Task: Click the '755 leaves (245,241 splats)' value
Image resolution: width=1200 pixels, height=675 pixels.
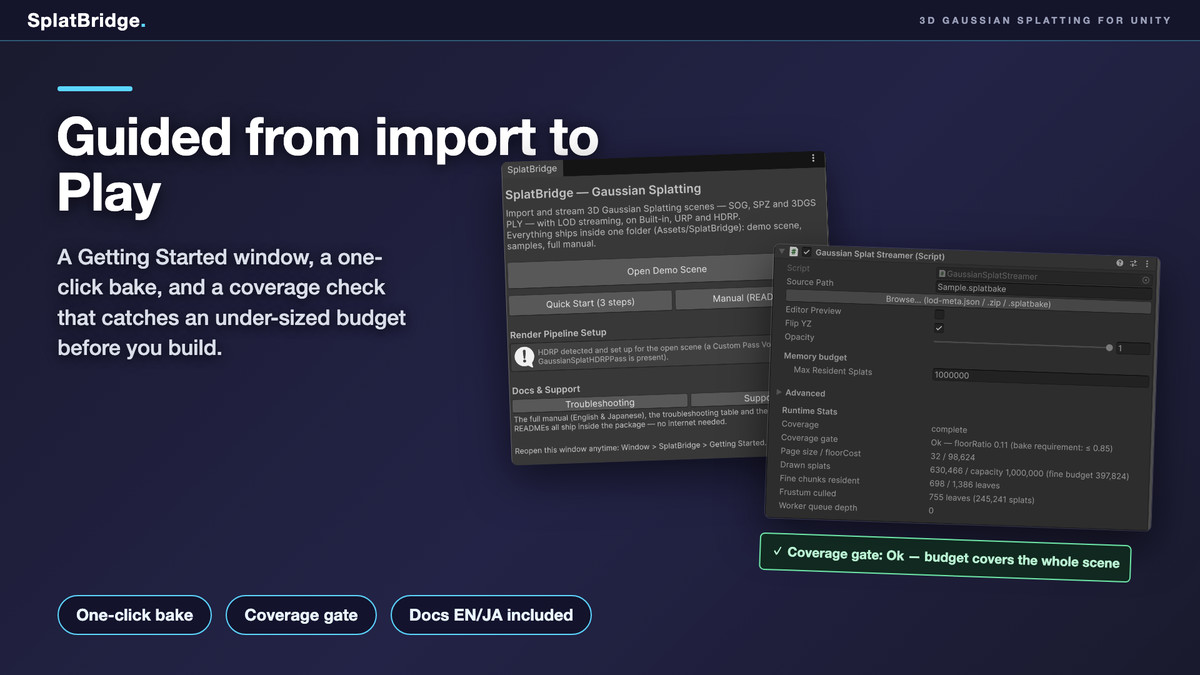Action: click(x=981, y=498)
